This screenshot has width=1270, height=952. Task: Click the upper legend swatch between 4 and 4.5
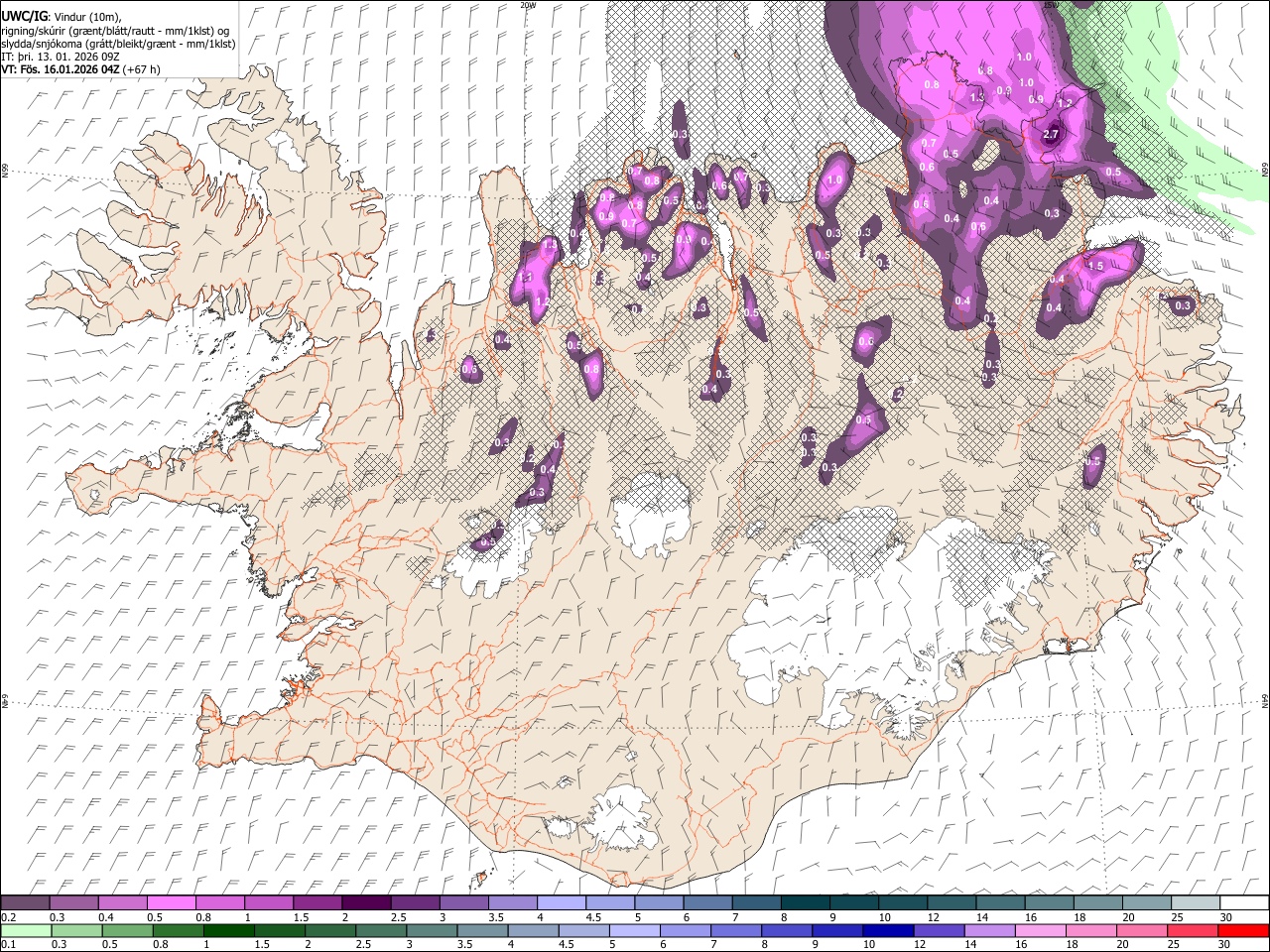click(x=561, y=902)
